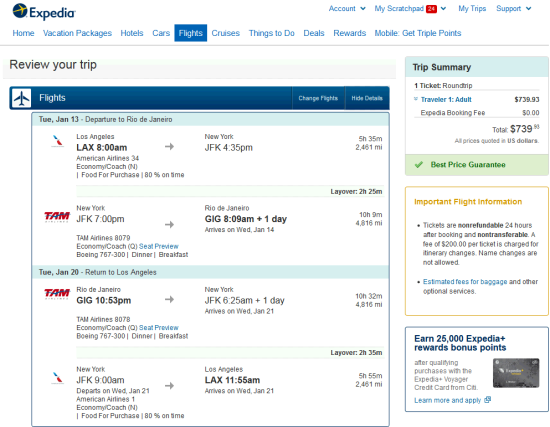Select the Hotels tab
The image size is (550, 427).
click(132, 33)
